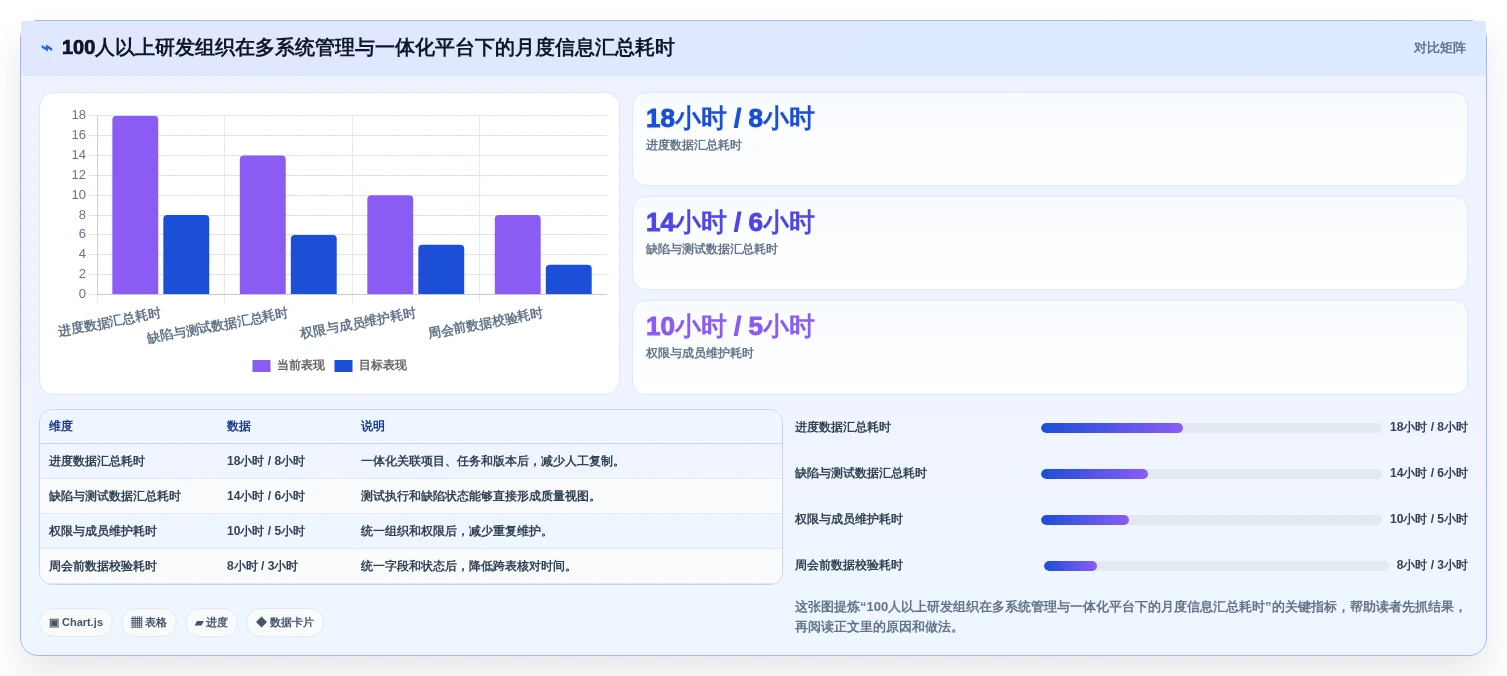Click the 18小时 / 8小时 value beside progress bar
This screenshot has width=1507, height=676.
click(x=1429, y=428)
